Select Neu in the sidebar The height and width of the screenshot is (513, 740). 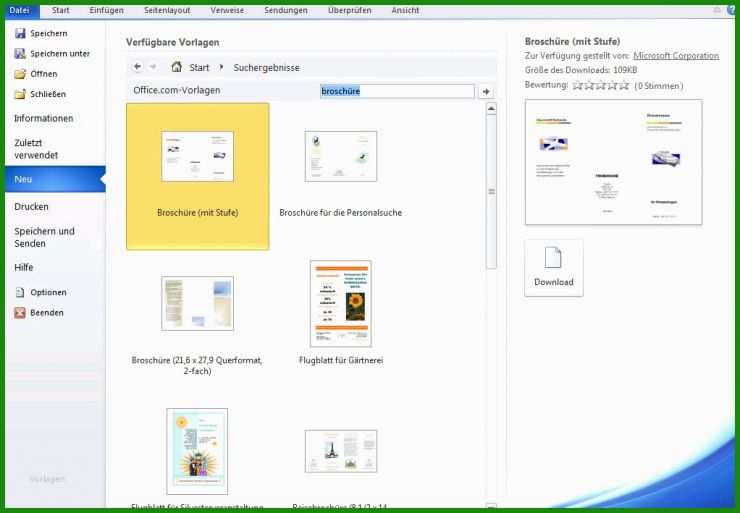point(55,179)
